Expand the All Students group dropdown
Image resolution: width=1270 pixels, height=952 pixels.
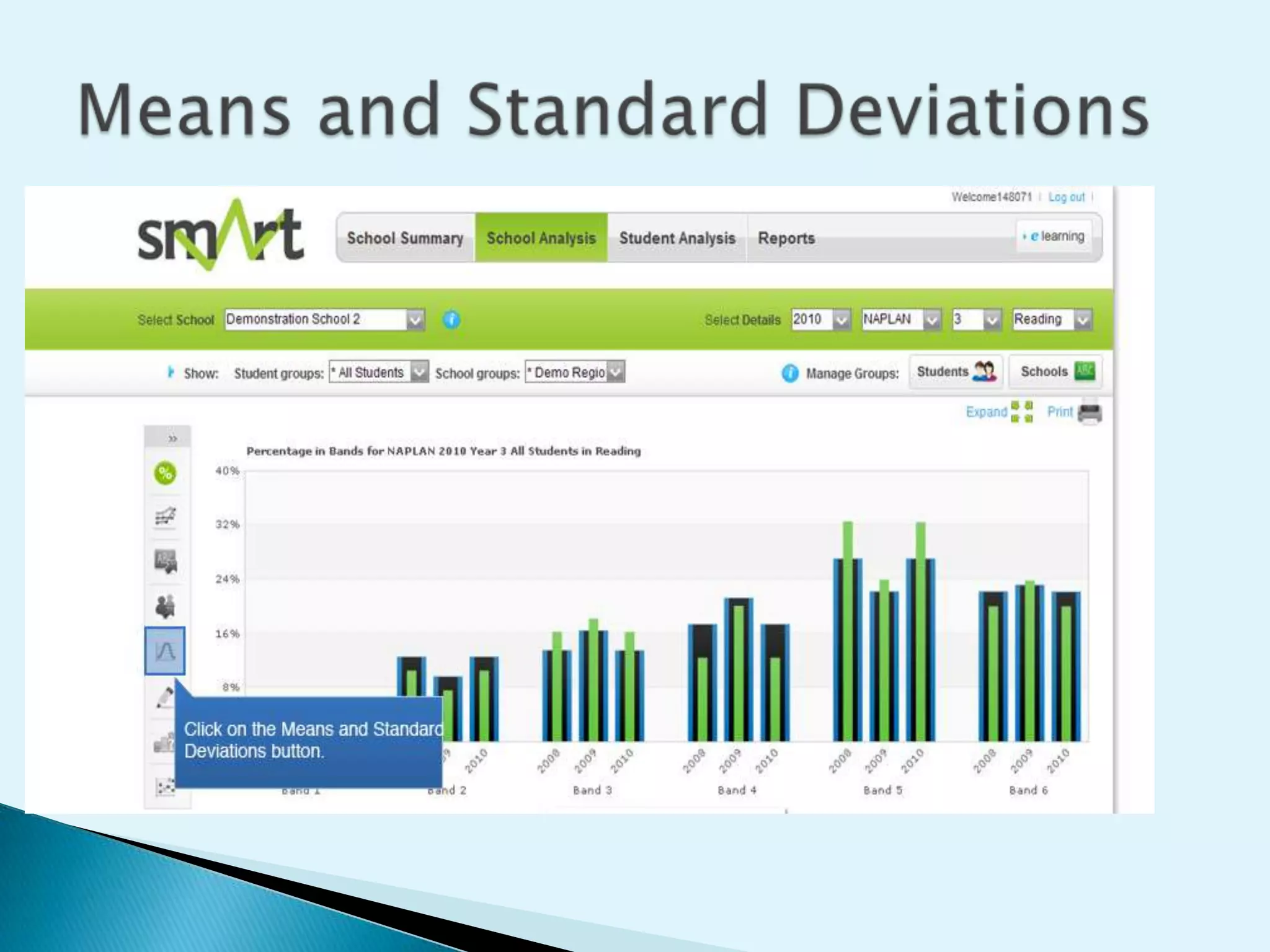(419, 372)
